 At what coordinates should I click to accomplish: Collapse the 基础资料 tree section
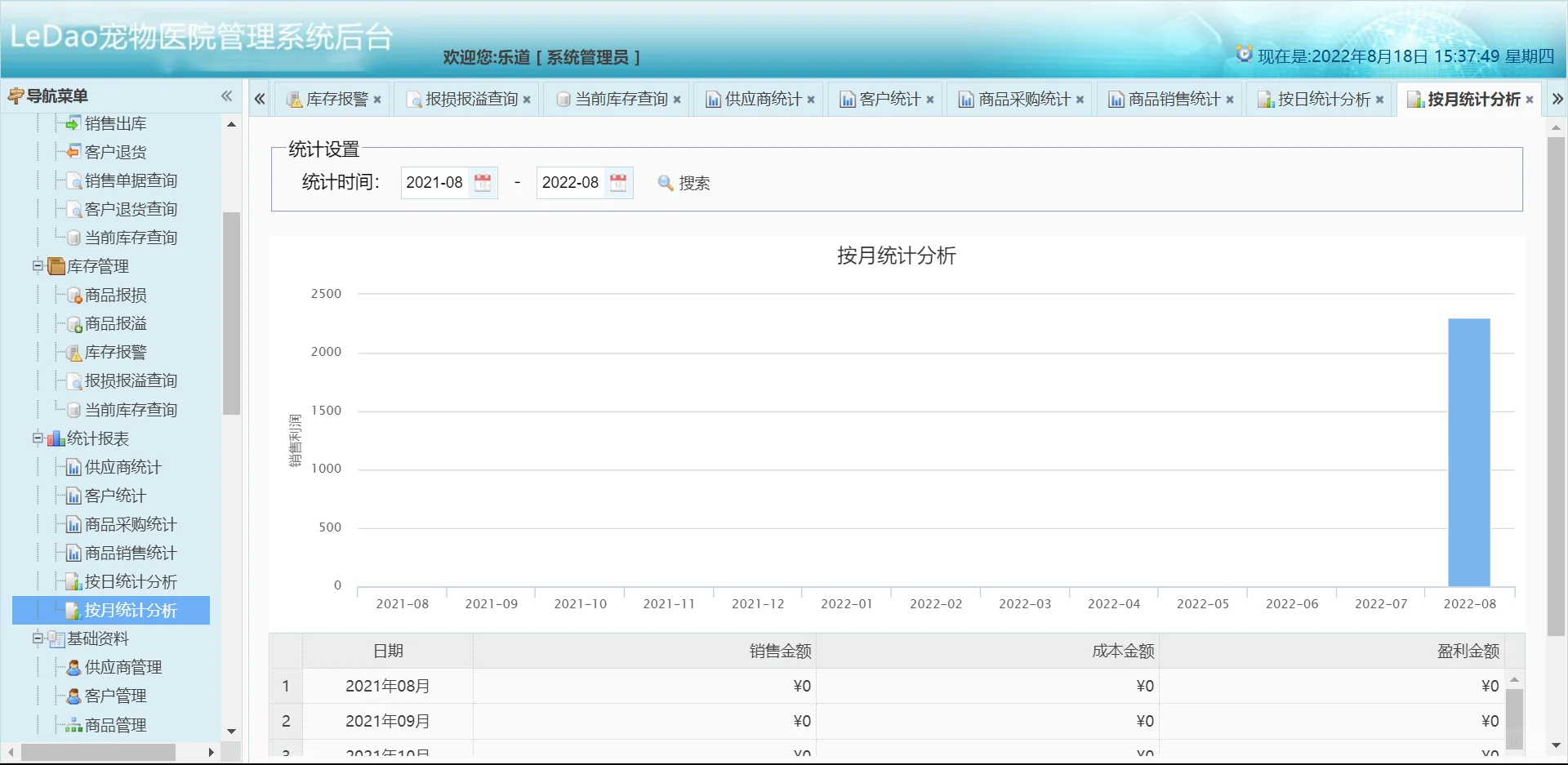[x=37, y=638]
